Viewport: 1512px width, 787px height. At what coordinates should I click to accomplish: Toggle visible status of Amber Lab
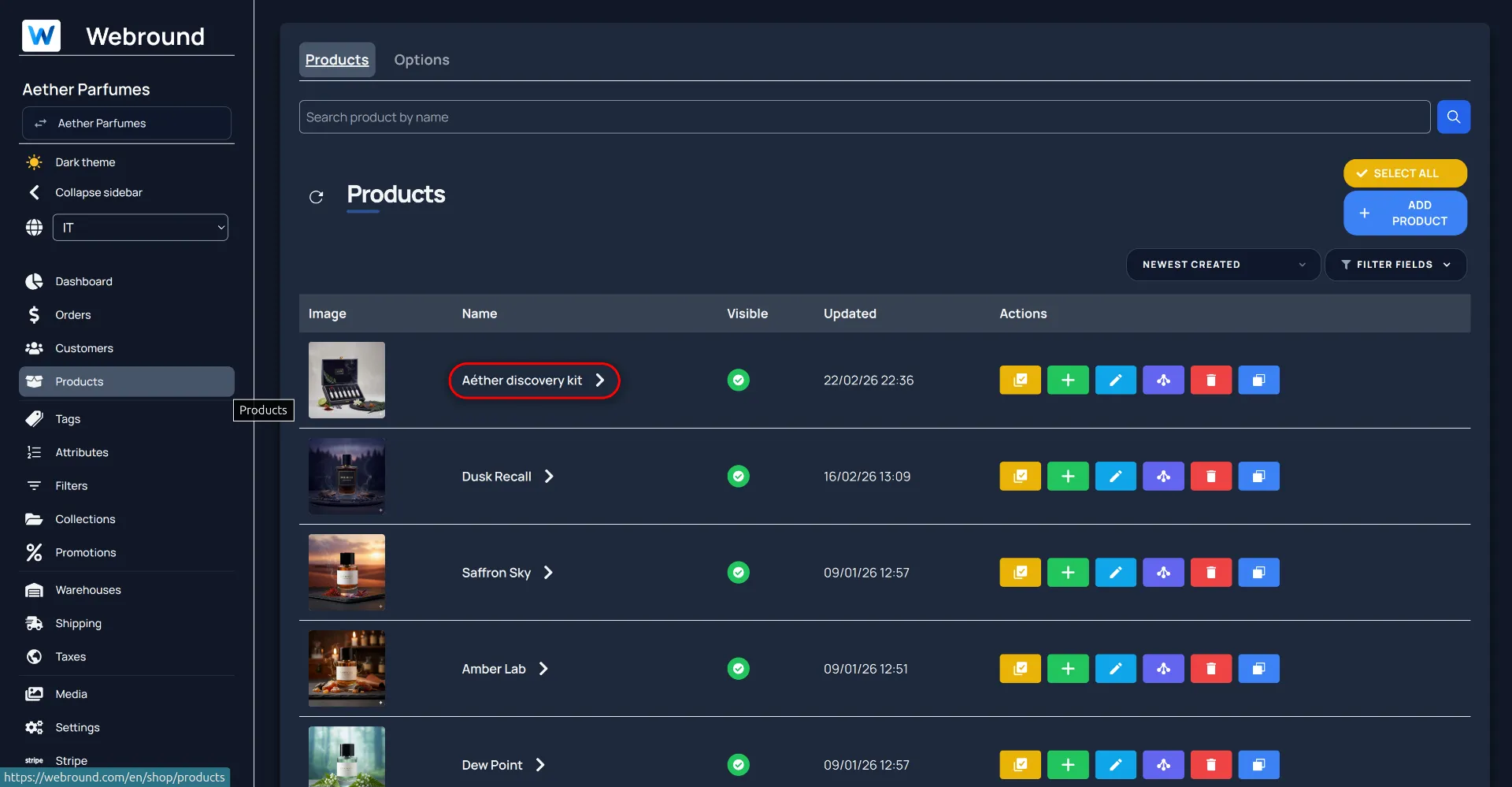tap(738, 669)
